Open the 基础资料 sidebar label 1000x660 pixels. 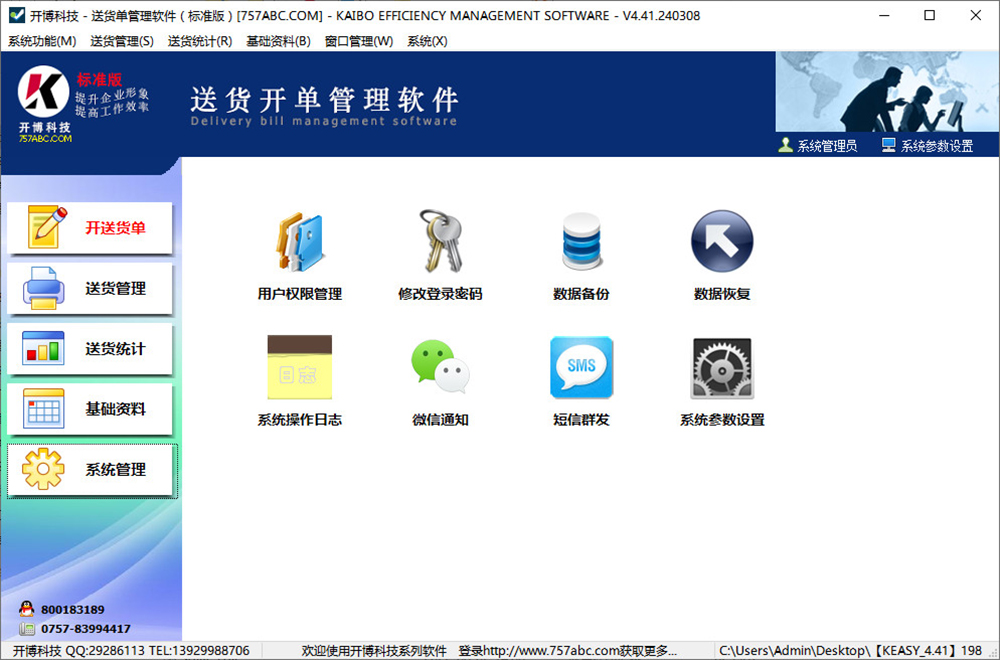pyautogui.click(x=115, y=409)
